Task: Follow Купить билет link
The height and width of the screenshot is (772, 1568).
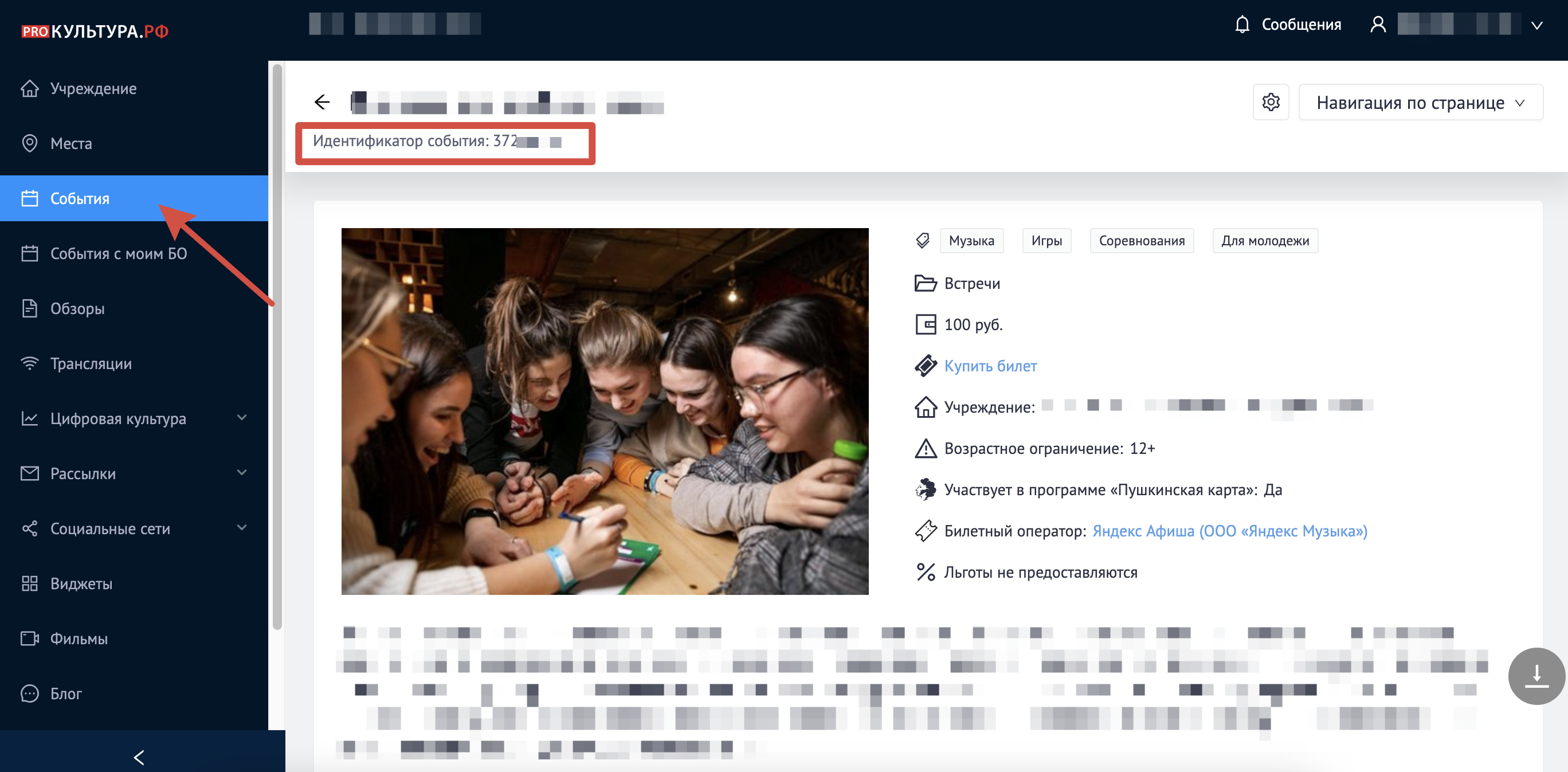Action: coord(990,366)
